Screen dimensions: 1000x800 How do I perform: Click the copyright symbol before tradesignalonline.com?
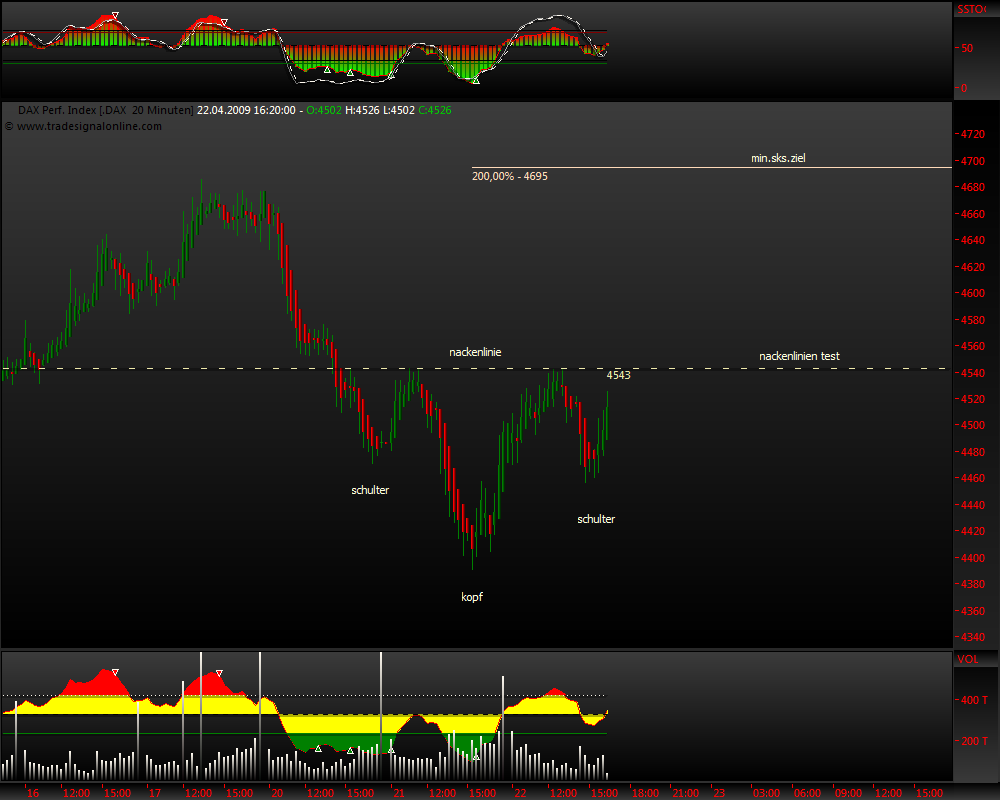[x=9, y=127]
